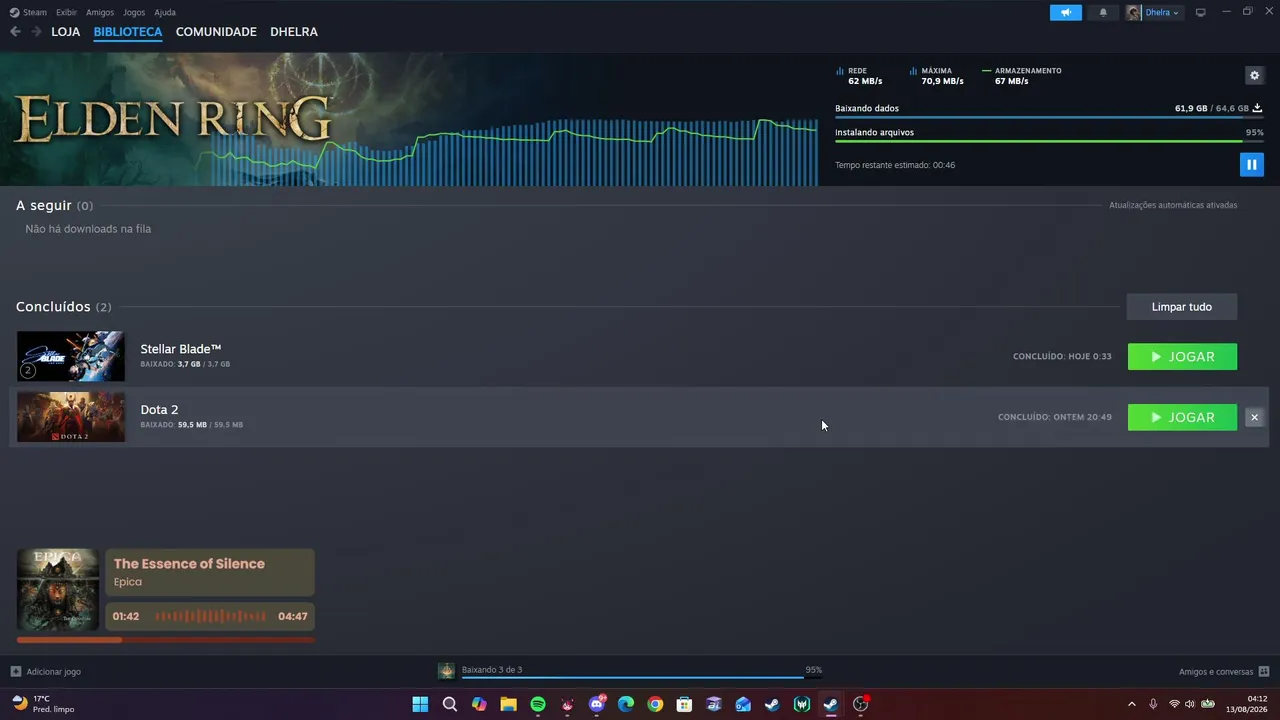Open the Stellar Blade thumbnail
This screenshot has height=720, width=1280.
pos(71,356)
